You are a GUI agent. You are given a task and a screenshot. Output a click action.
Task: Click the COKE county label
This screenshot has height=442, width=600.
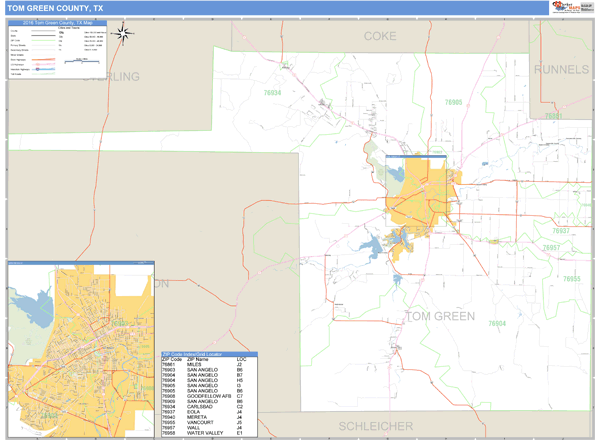click(380, 36)
